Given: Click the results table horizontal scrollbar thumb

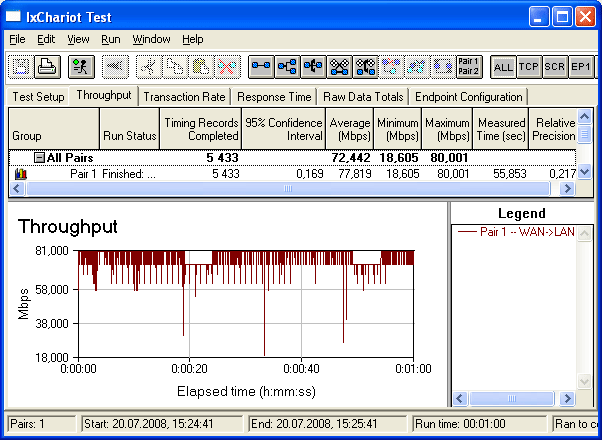Looking at the screenshot, I should [288, 189].
